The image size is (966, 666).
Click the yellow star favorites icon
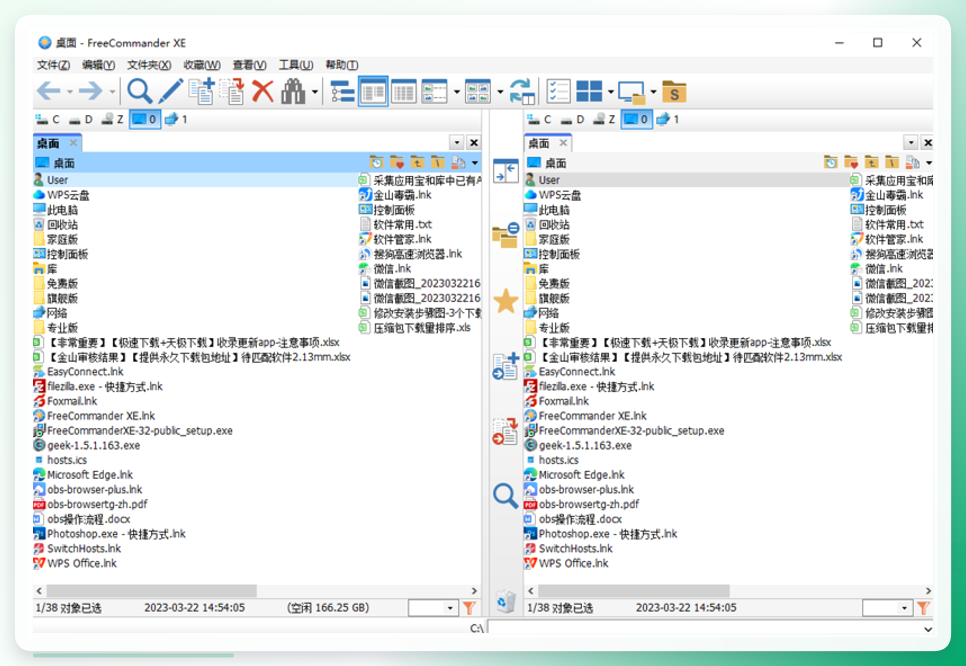click(x=505, y=301)
